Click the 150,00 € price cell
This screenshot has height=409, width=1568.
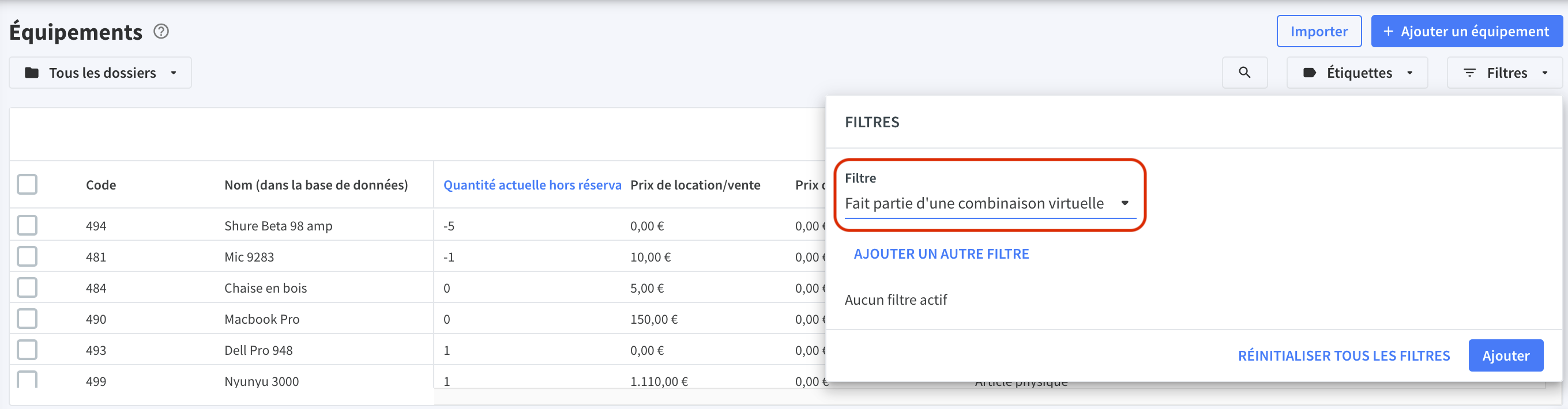pos(654,319)
